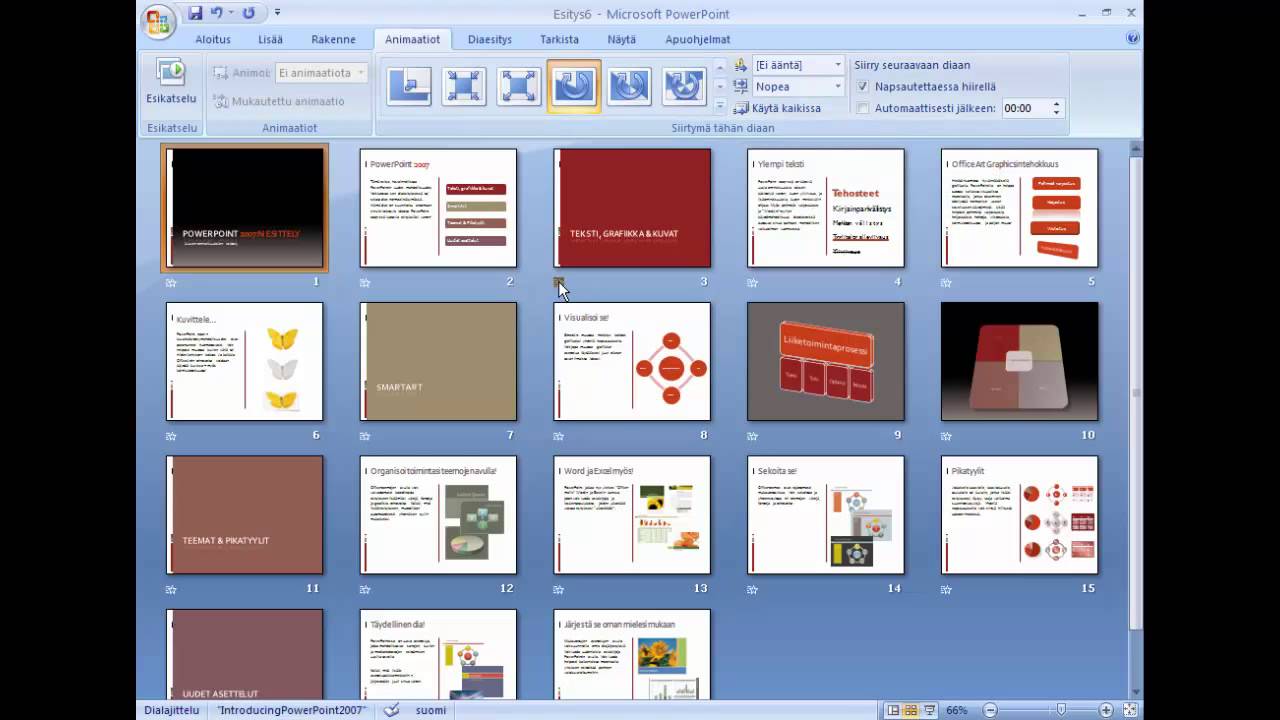Select slide 9 Liiketoimintaprosessi thumbnail
1280x720 pixels.
click(826, 361)
